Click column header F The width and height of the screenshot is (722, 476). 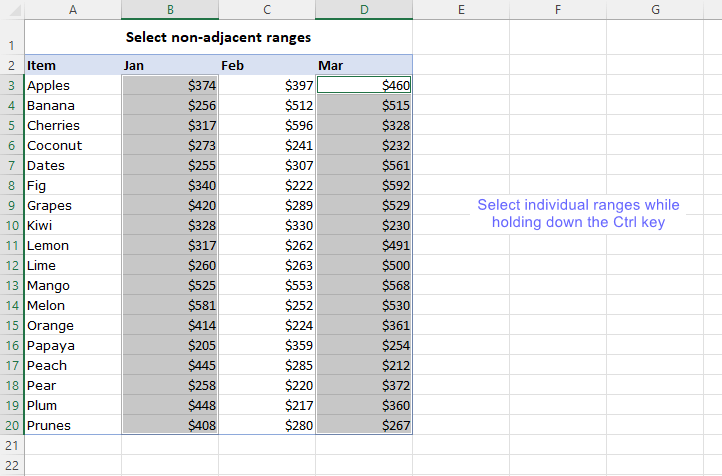point(557,9)
